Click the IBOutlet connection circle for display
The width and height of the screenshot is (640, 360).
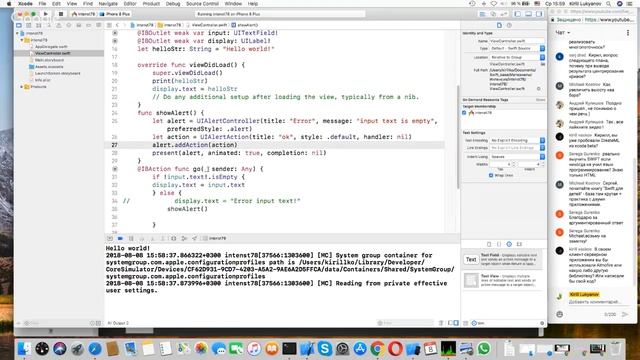point(115,41)
